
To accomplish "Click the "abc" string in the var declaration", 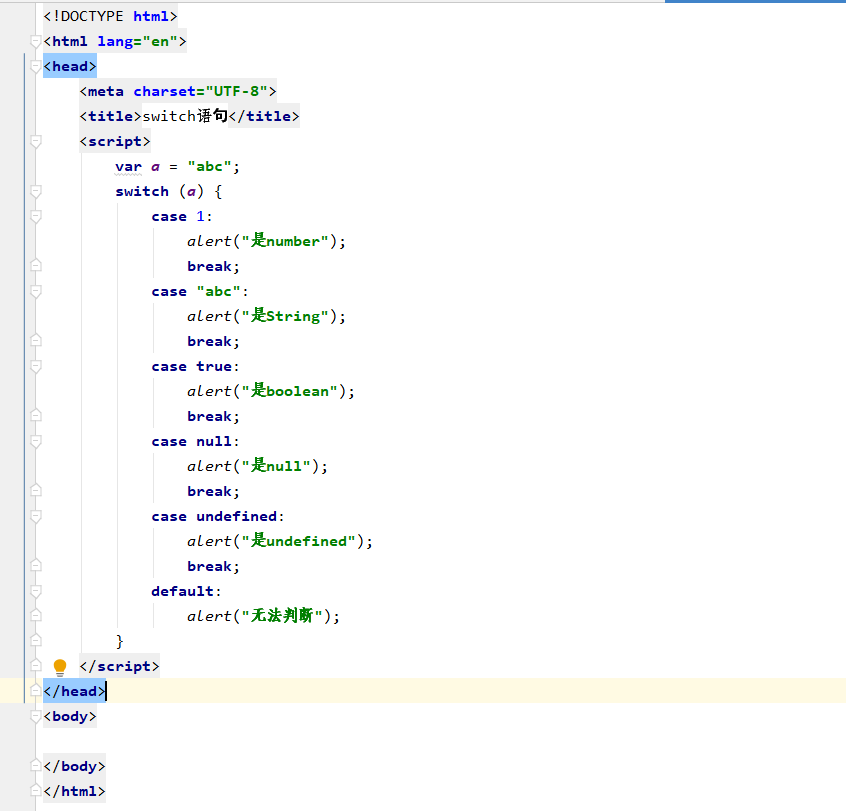I will tap(209, 166).
